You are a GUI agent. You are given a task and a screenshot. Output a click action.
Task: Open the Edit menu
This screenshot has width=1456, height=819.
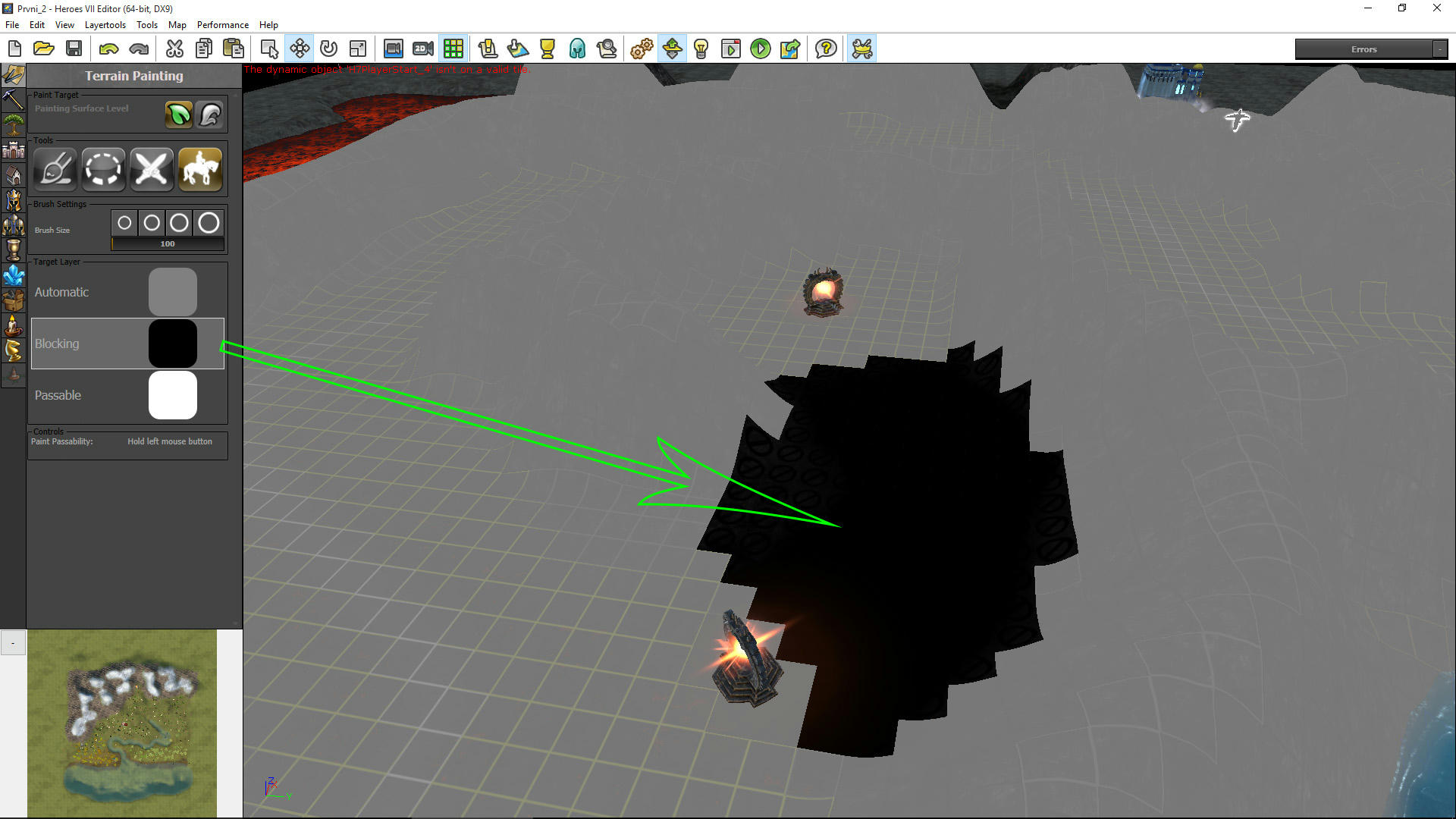point(37,25)
